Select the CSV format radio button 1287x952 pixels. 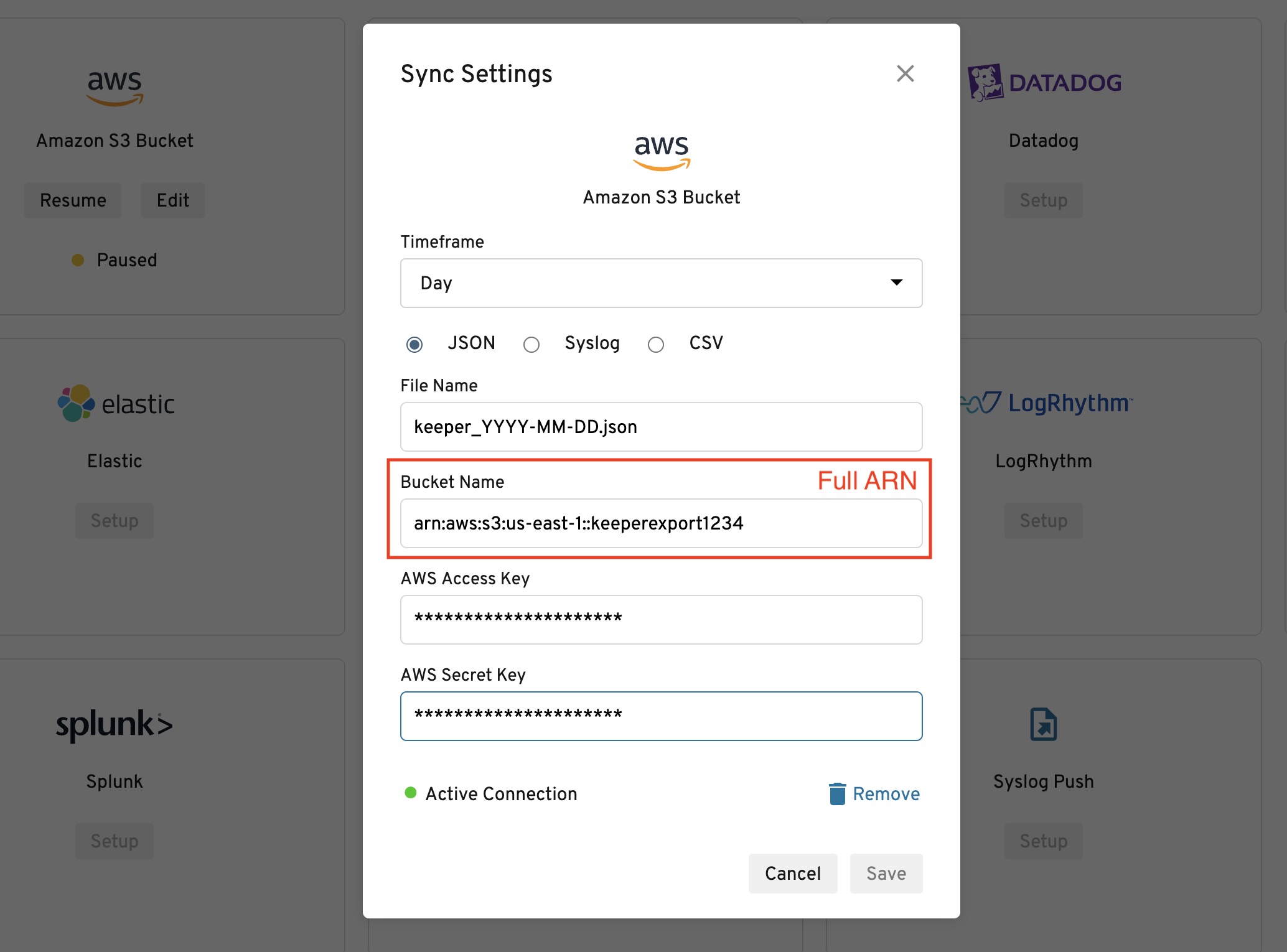tap(655, 344)
